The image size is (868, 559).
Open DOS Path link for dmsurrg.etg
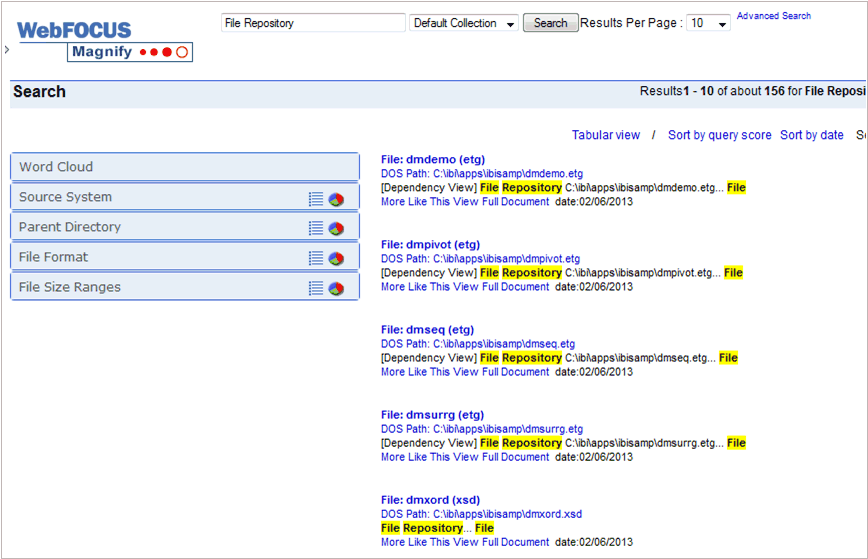coord(482,429)
